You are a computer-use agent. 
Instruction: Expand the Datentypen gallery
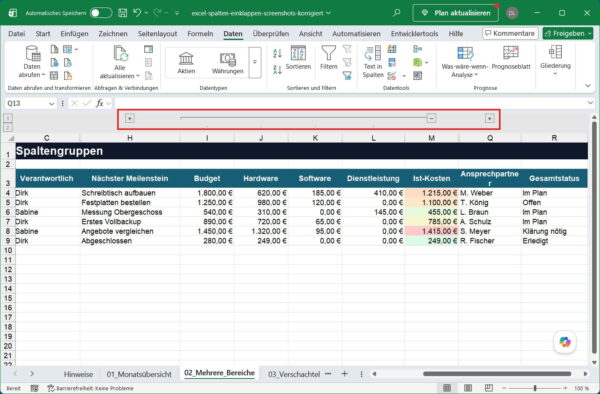255,62
